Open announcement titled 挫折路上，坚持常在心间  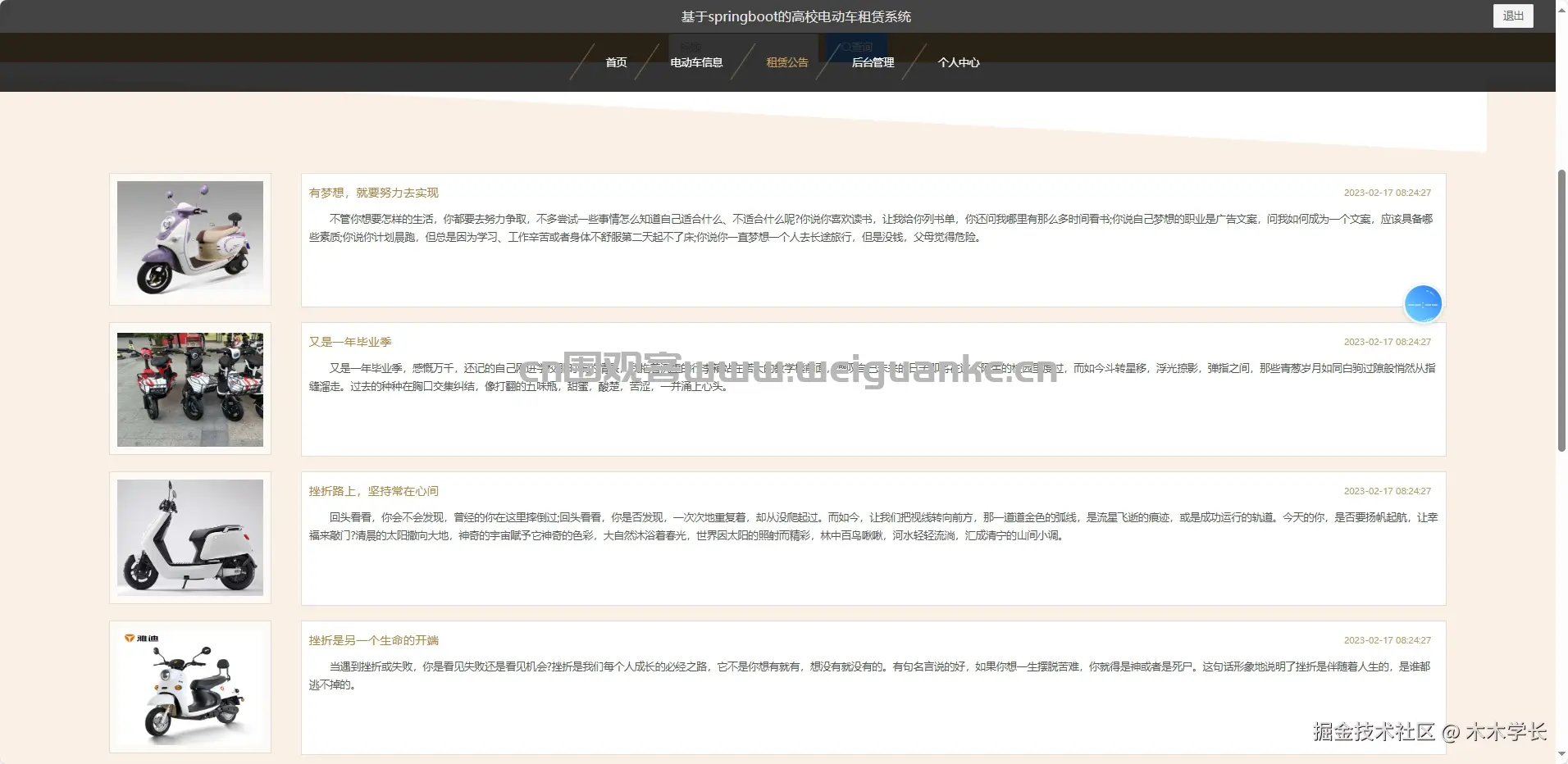pos(373,491)
